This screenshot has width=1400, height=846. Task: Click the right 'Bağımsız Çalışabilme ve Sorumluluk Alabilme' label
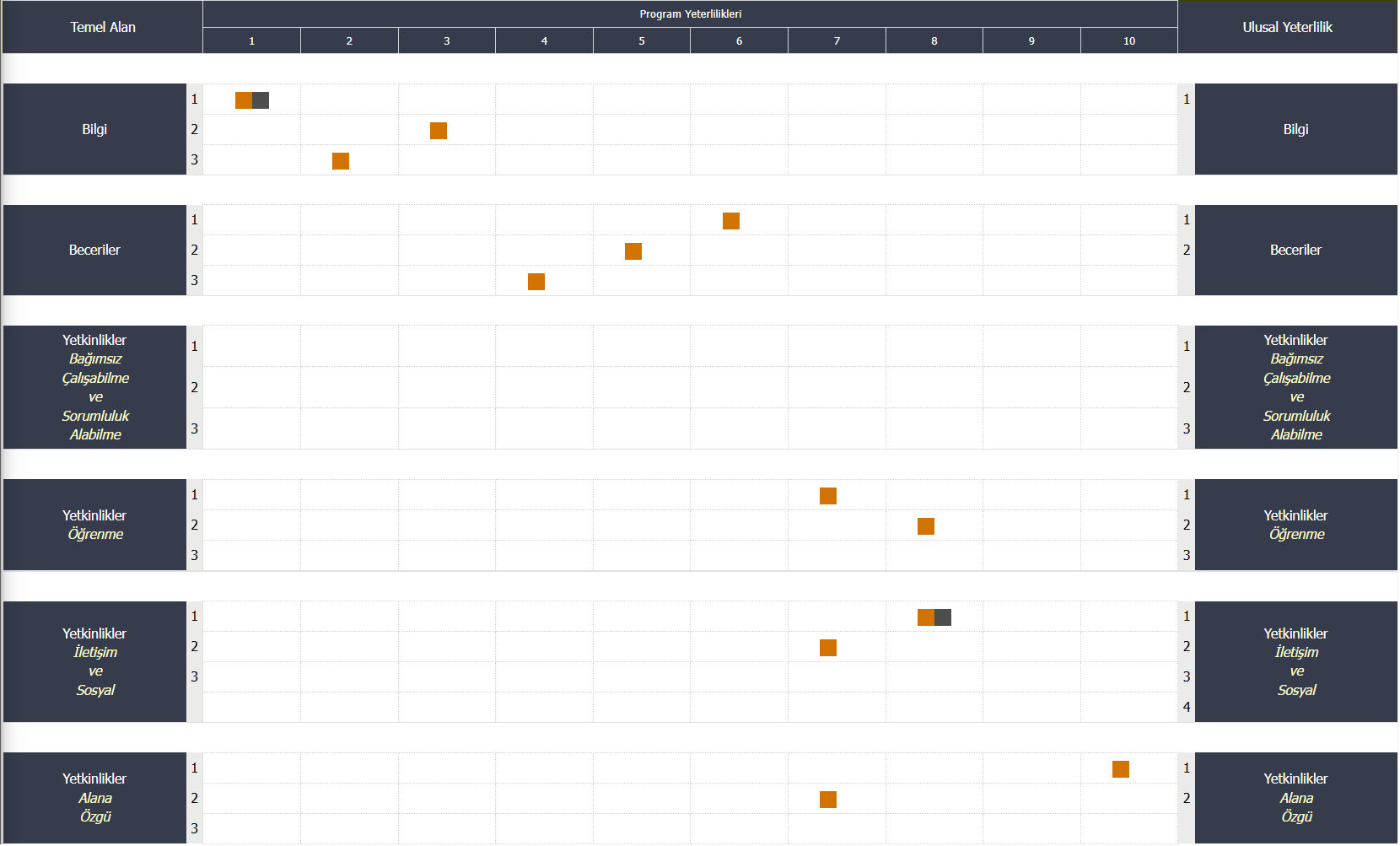coord(1296,387)
